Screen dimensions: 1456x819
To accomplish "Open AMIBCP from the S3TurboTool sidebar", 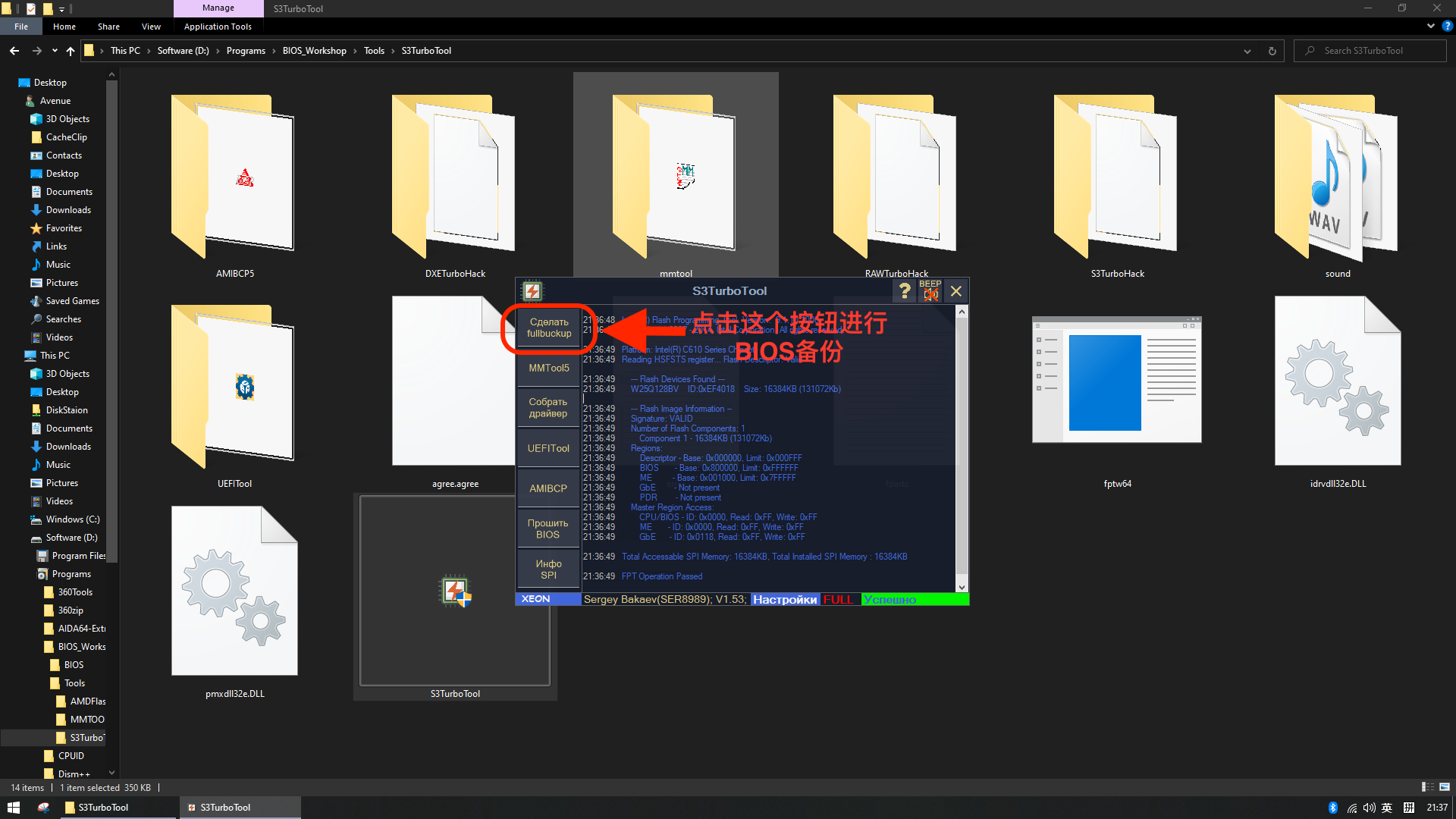I will point(549,488).
